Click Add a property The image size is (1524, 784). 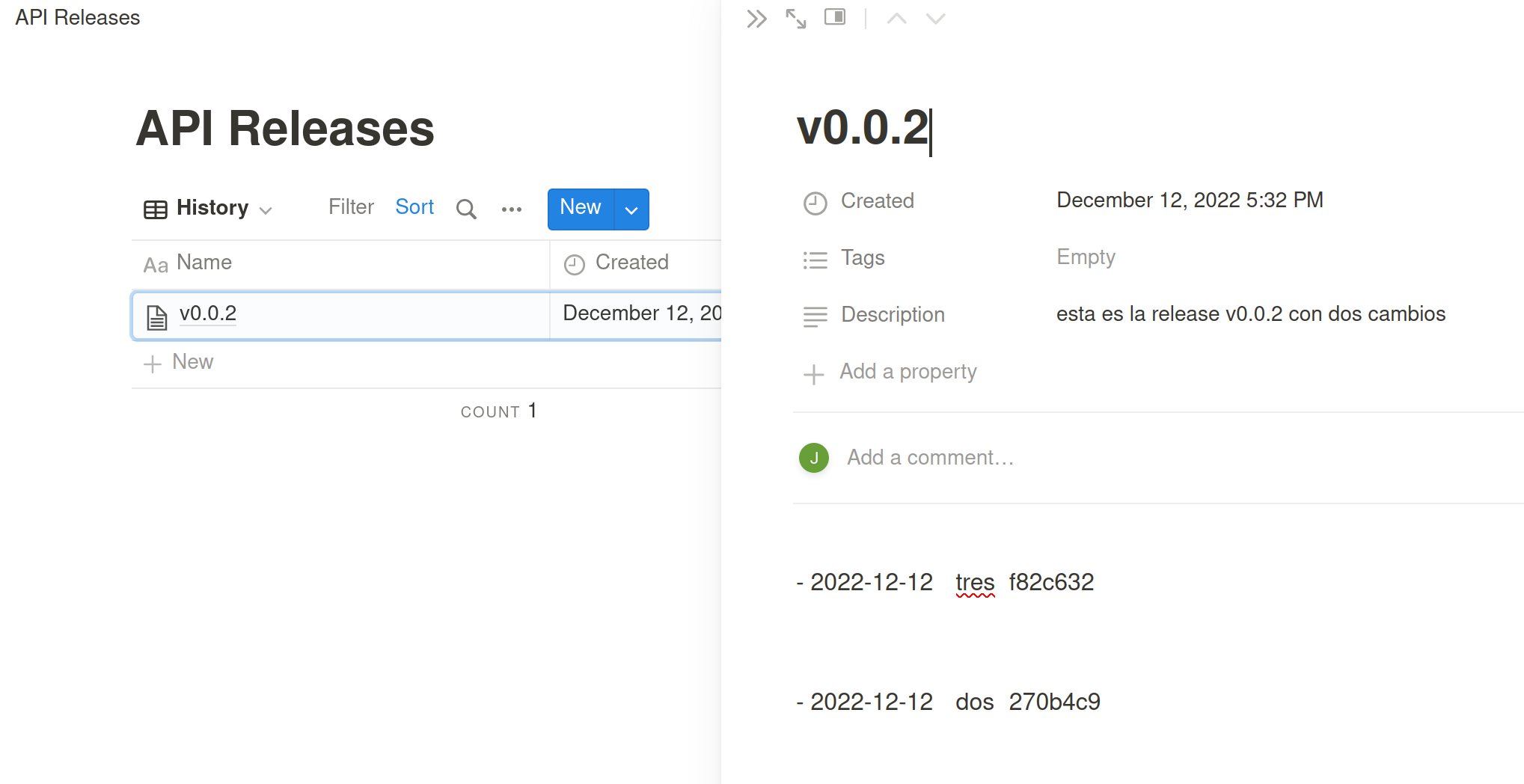908,372
